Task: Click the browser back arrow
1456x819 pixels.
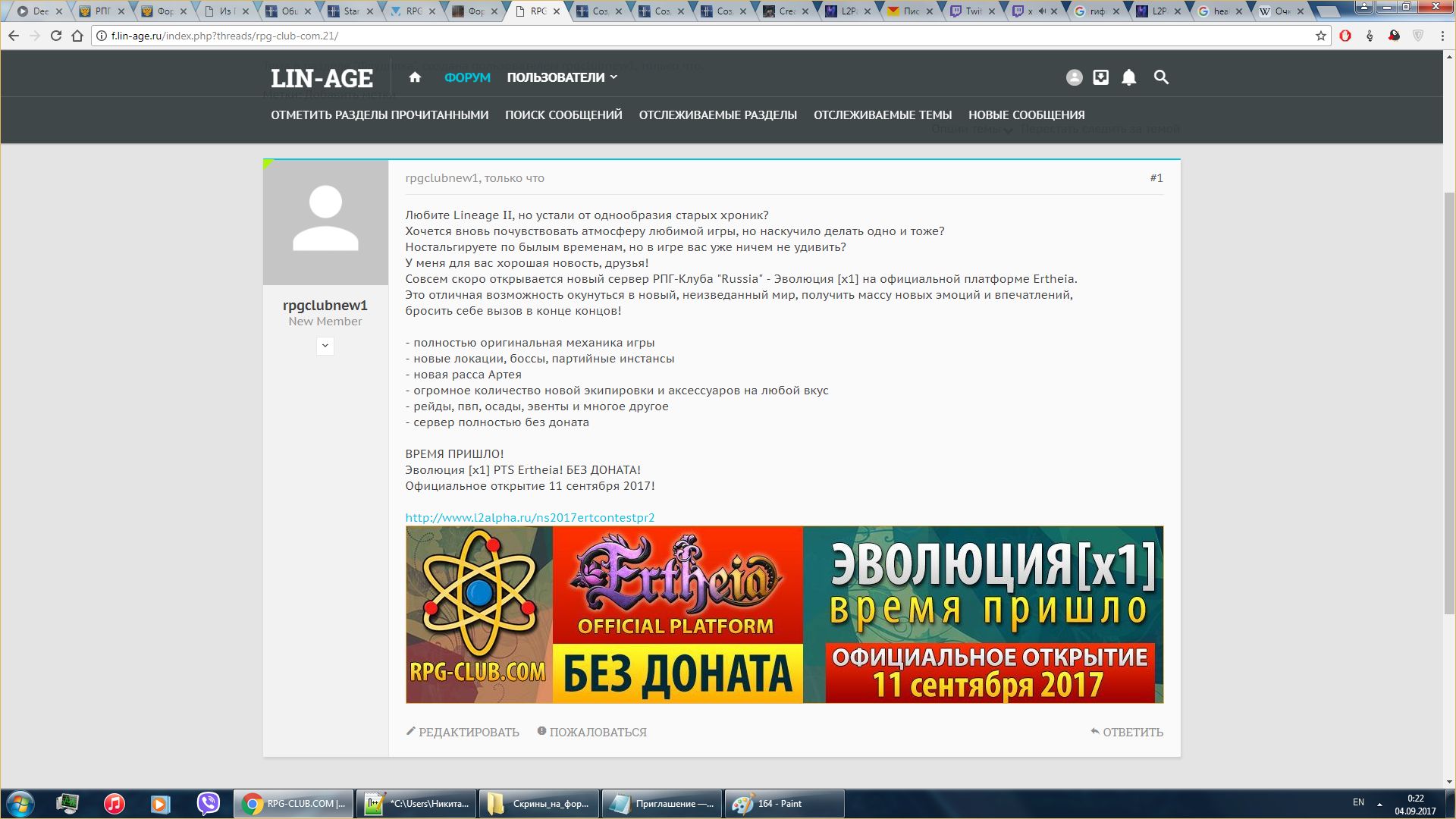Action: [x=14, y=36]
